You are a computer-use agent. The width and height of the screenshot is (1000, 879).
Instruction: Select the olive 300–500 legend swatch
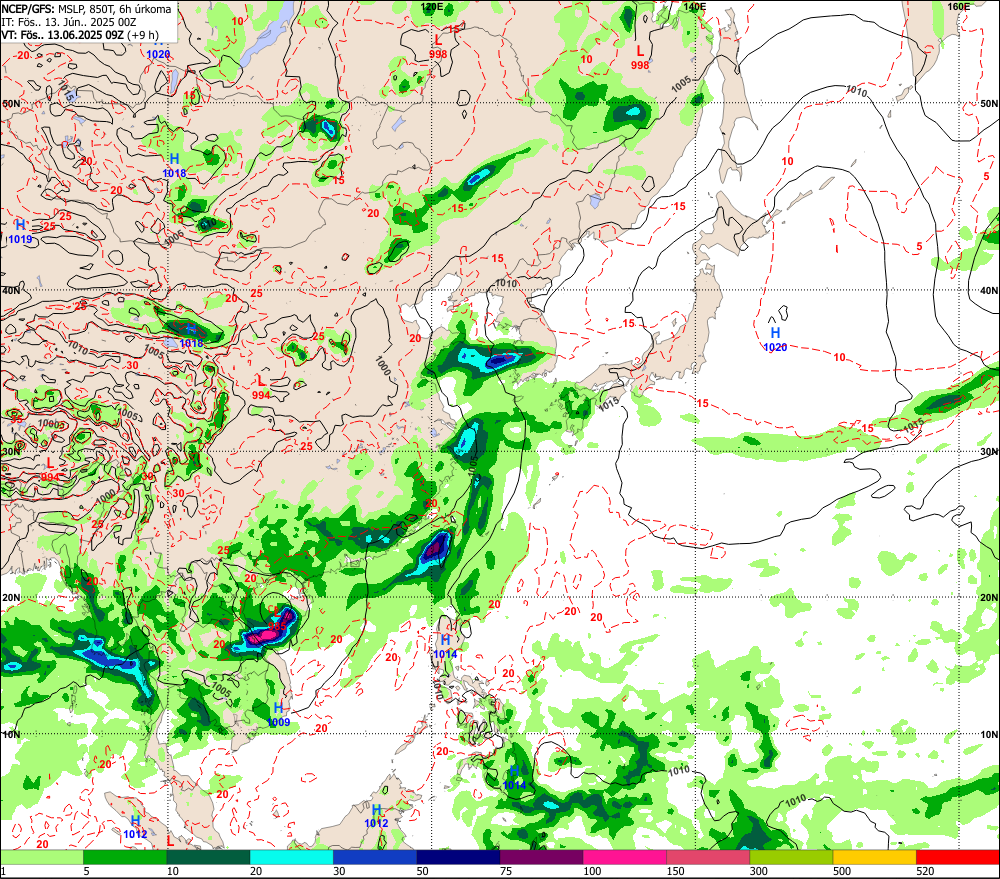(x=791, y=857)
